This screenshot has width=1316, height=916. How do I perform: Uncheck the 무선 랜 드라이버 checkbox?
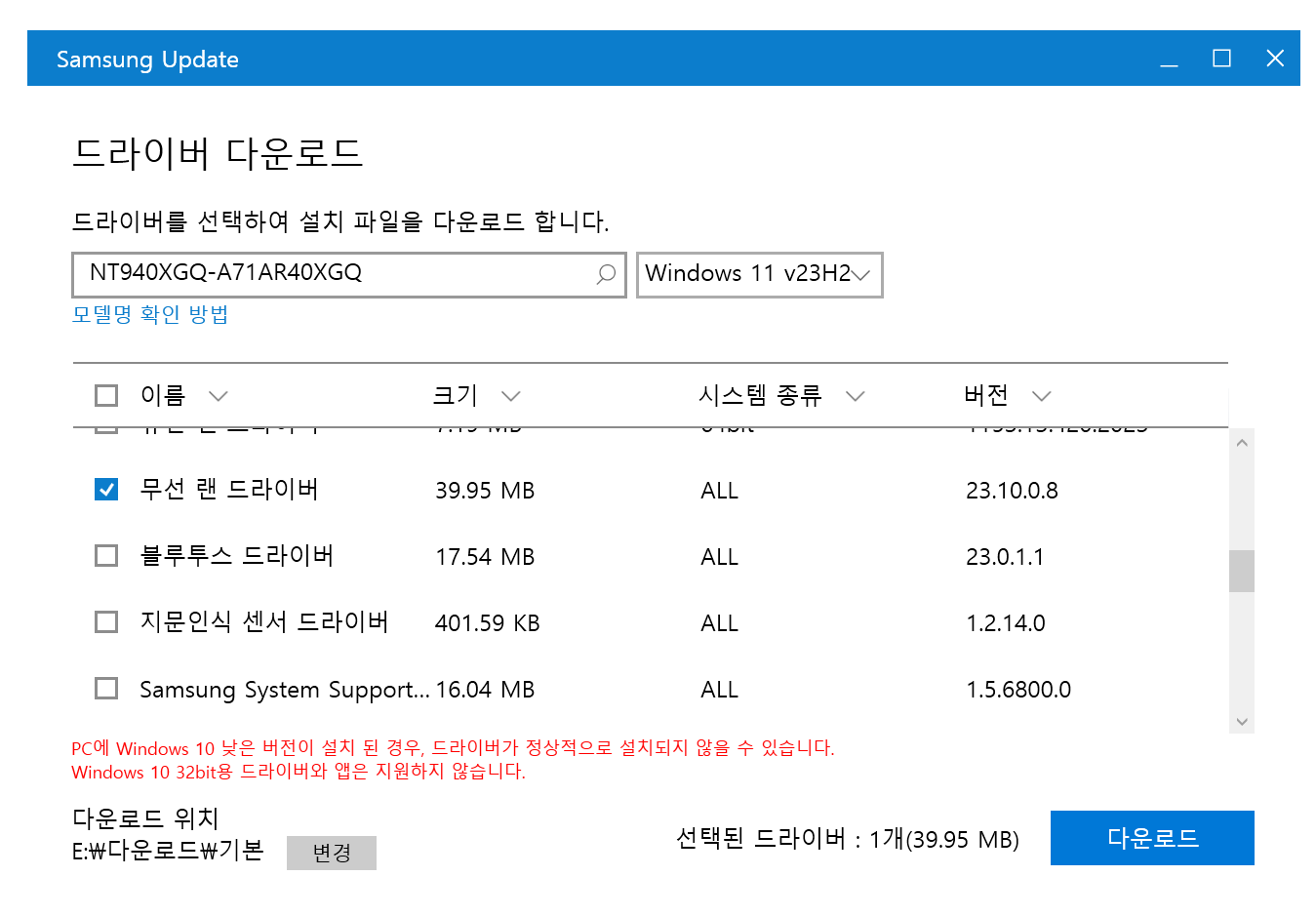(106, 489)
